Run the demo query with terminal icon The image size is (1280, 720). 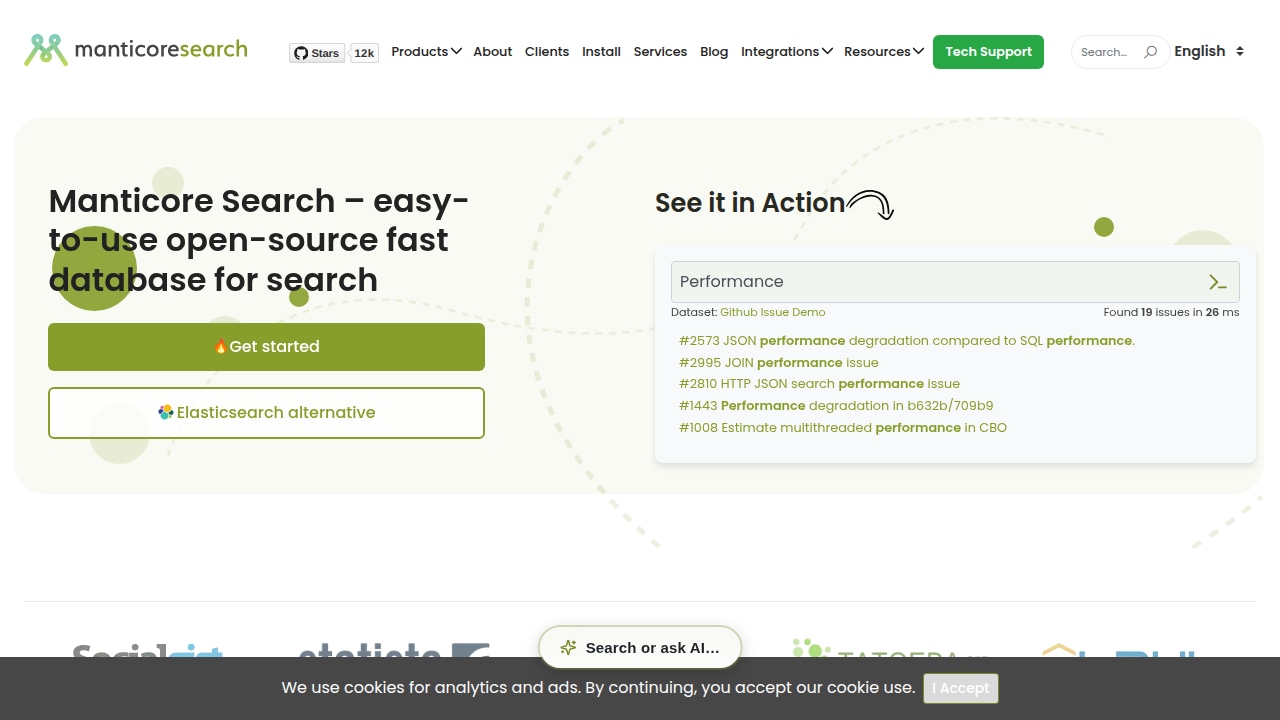click(1217, 282)
